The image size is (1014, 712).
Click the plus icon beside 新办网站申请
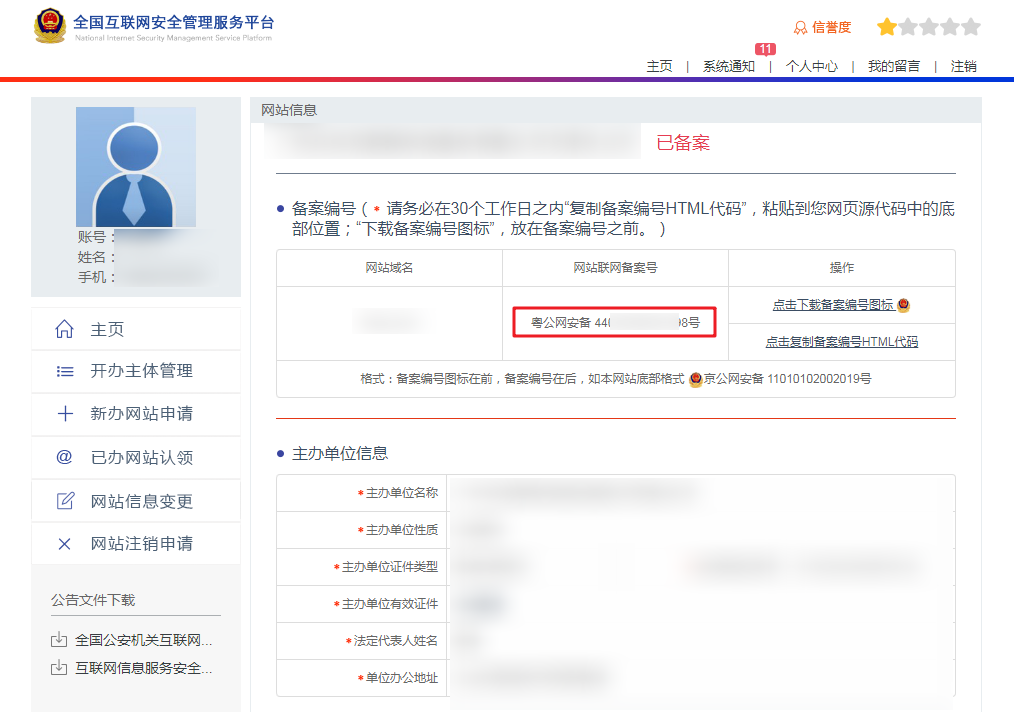click(65, 414)
